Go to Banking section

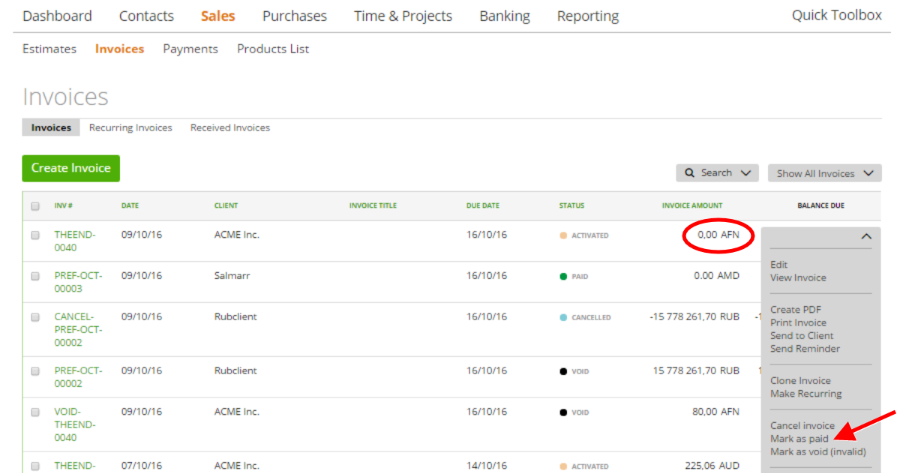pyautogui.click(x=505, y=16)
